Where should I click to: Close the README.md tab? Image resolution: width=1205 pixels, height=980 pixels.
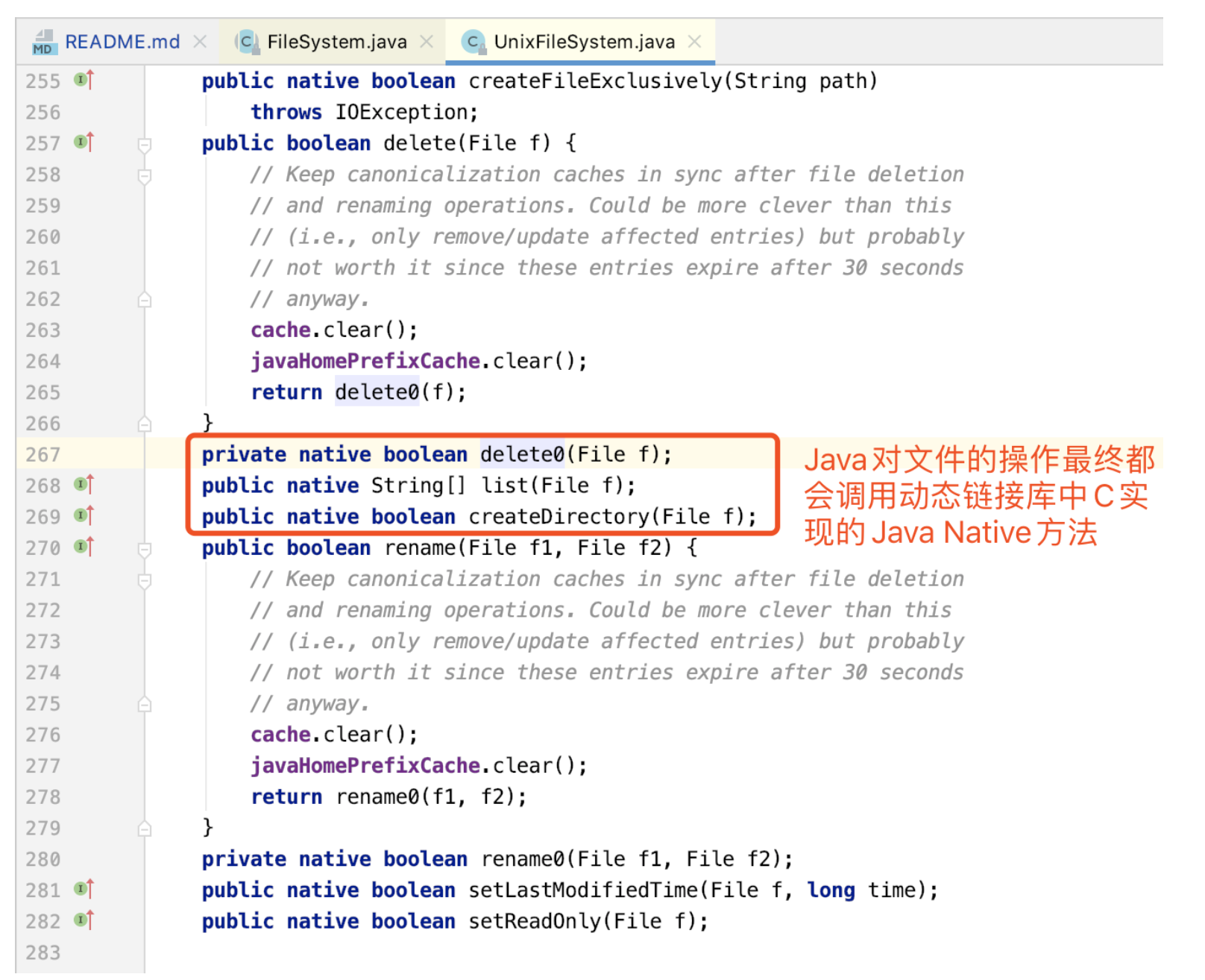pyautogui.click(x=200, y=42)
